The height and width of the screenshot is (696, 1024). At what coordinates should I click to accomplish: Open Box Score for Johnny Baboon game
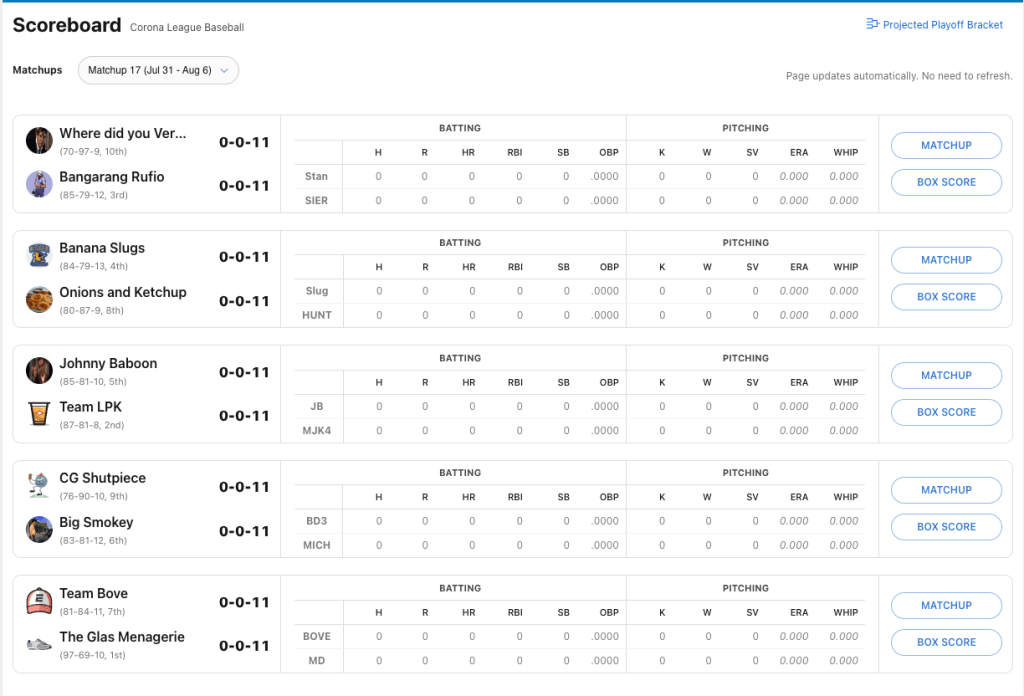pyautogui.click(x=946, y=412)
